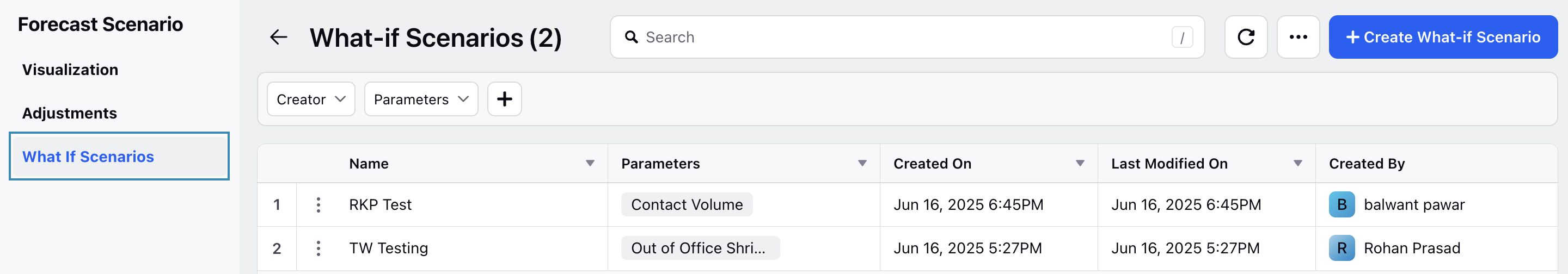Open row actions for RKP Test

[318, 205]
